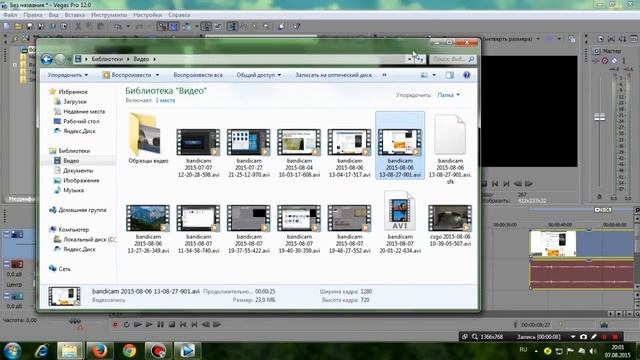The image size is (640, 360).
Task: Click the Record button in Vegas transport
Action: click(115, 324)
